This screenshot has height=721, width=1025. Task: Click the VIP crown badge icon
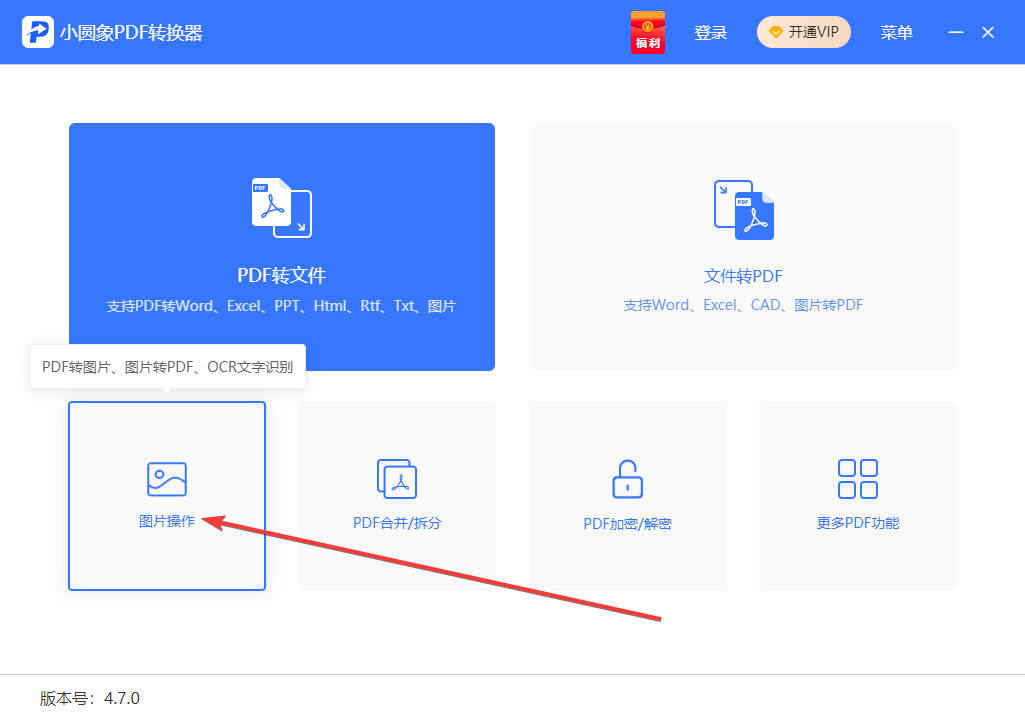[775, 31]
